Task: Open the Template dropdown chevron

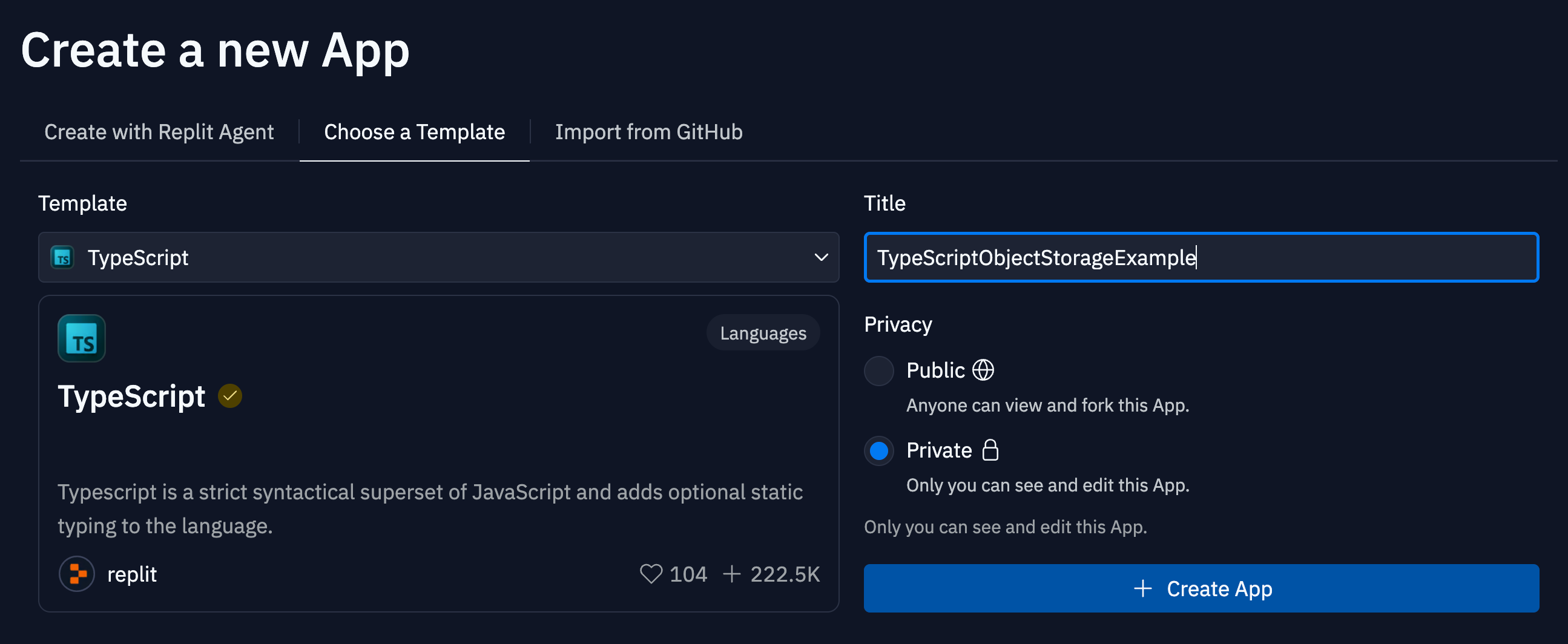Action: pyautogui.click(x=821, y=257)
